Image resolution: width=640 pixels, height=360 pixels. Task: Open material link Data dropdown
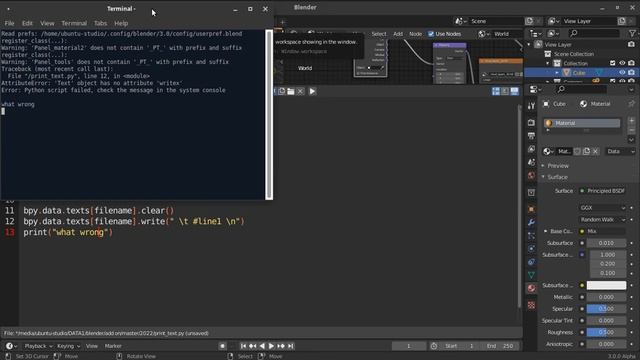620,151
